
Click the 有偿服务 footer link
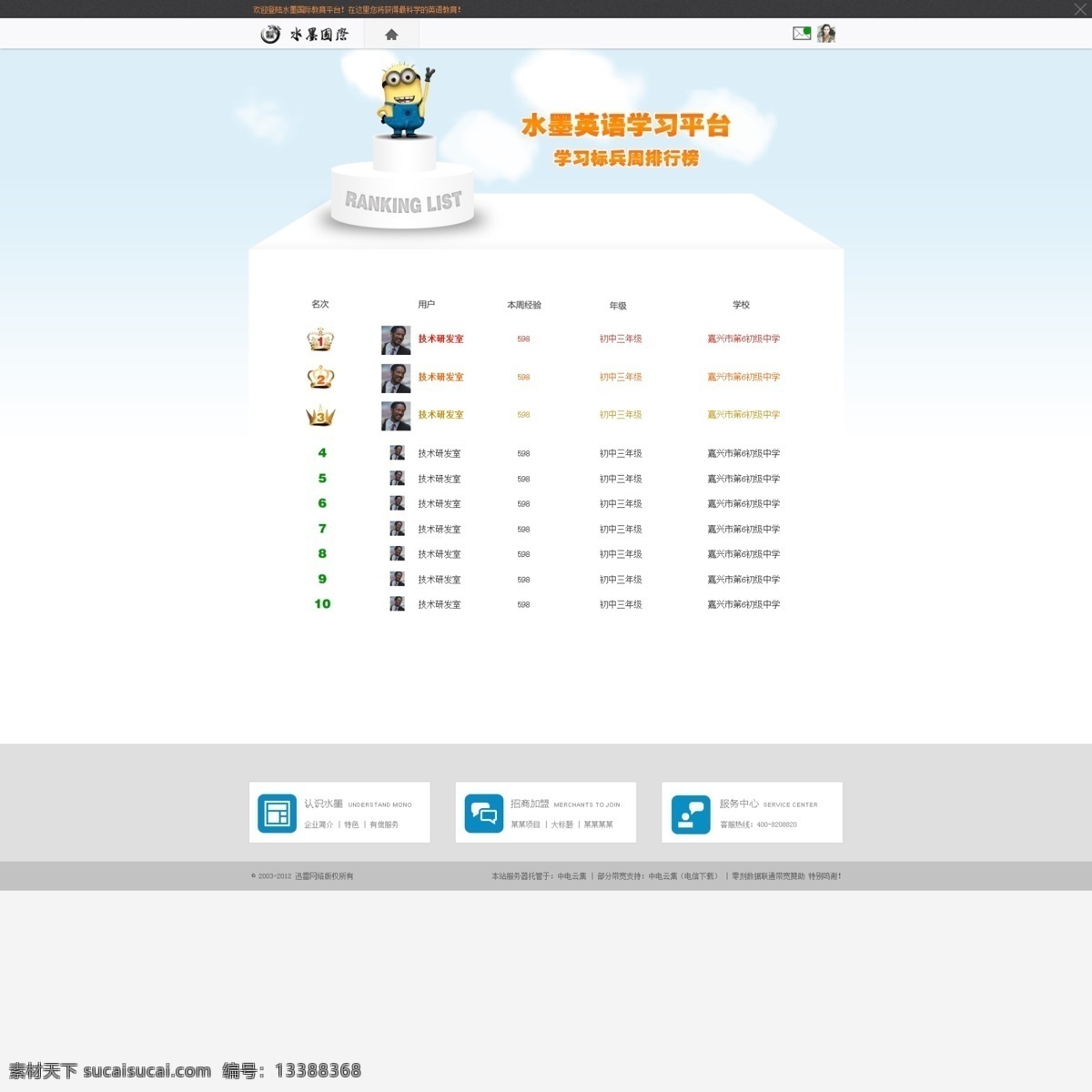pos(384,824)
